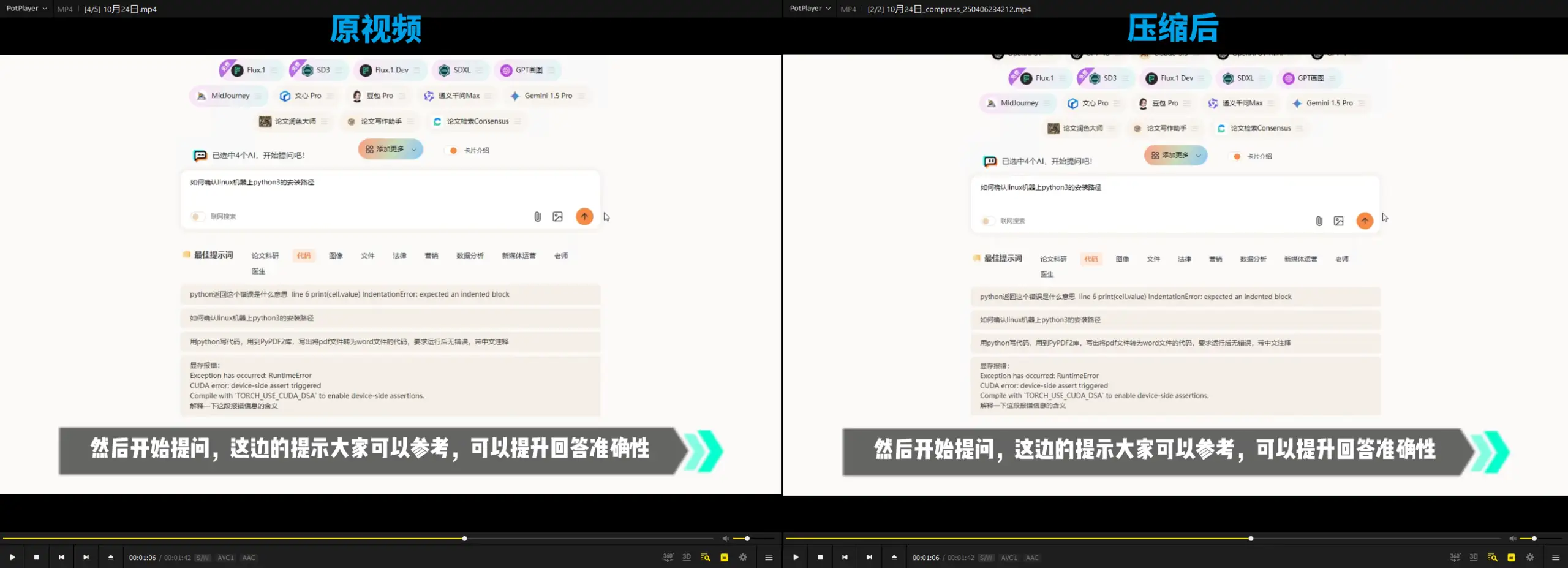
Task: Play the video in the left player
Action: click(x=12, y=557)
